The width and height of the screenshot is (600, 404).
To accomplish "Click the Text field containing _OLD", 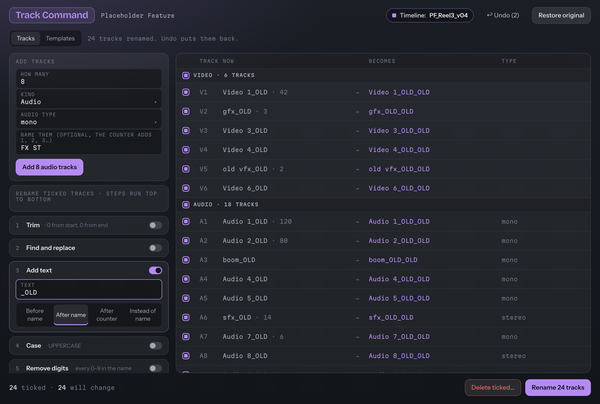I will pos(89,289).
